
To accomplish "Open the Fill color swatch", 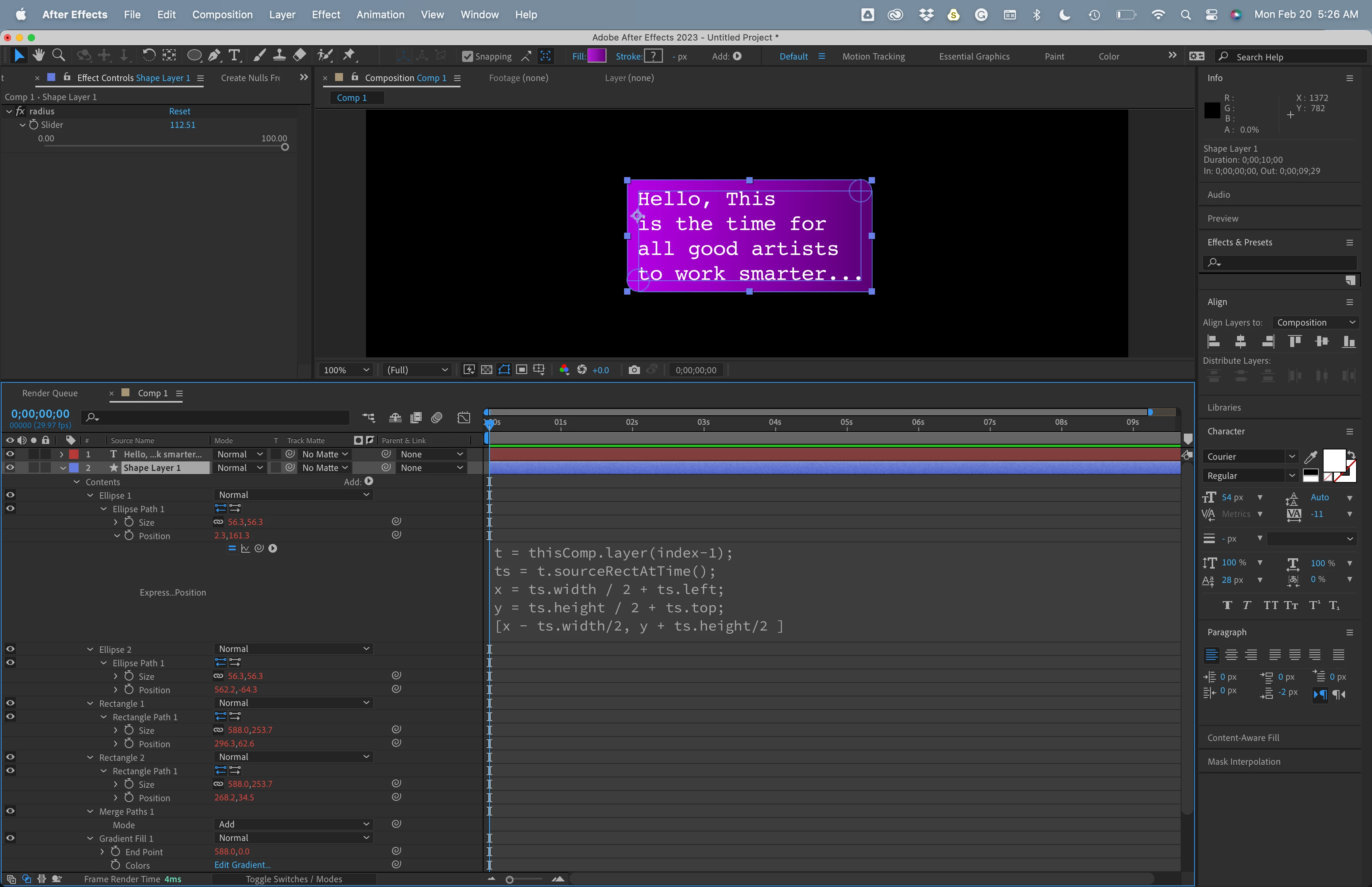I will click(596, 56).
